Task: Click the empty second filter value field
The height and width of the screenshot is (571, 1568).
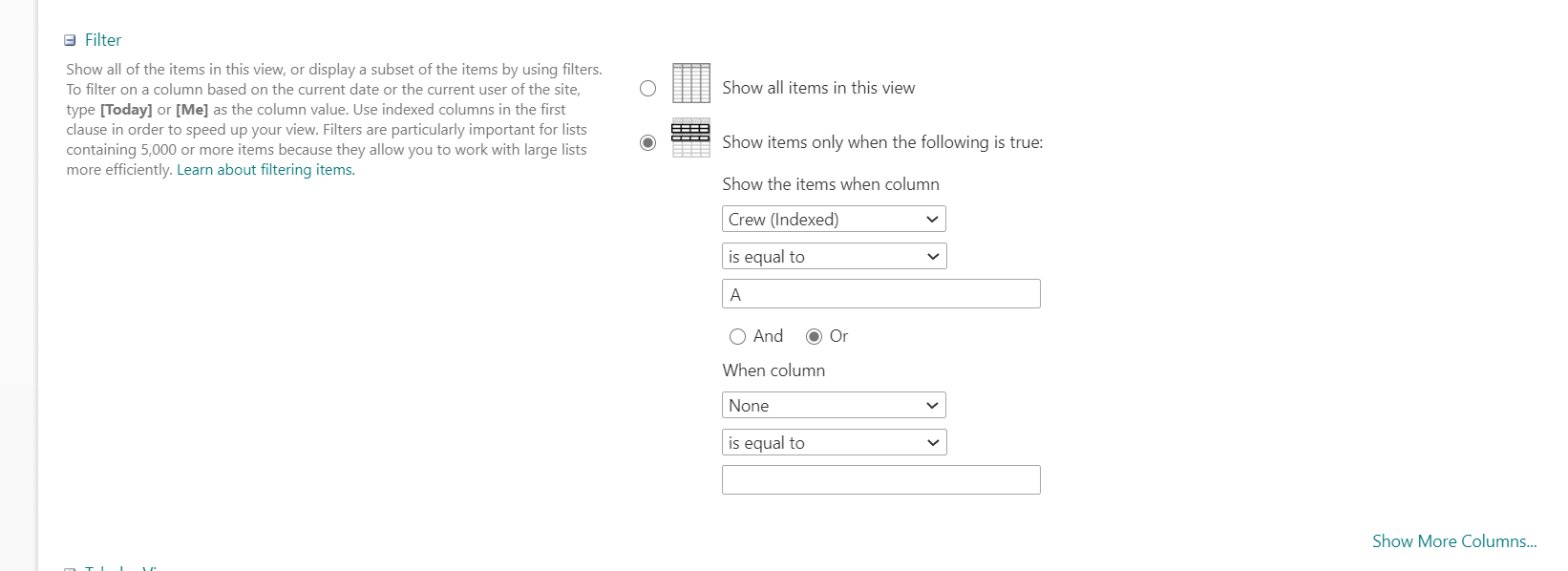Action: (880, 480)
